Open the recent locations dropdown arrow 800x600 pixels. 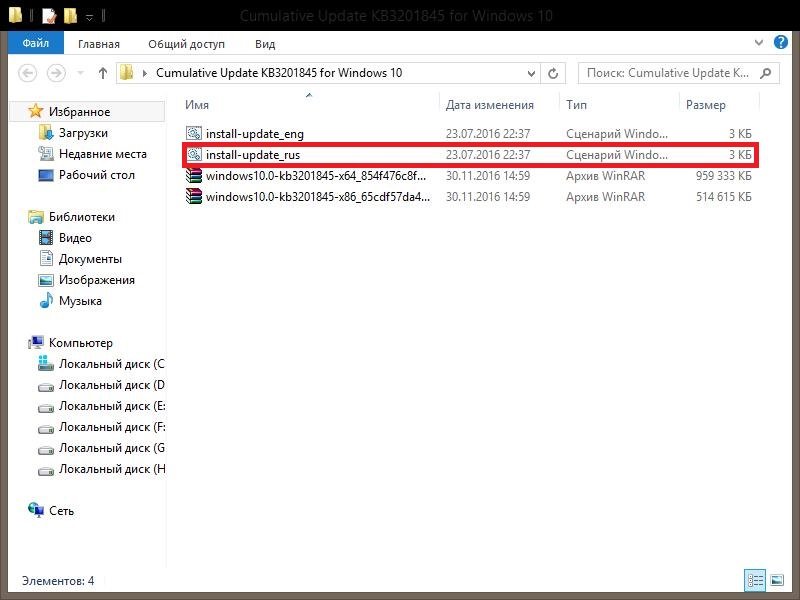[x=80, y=73]
